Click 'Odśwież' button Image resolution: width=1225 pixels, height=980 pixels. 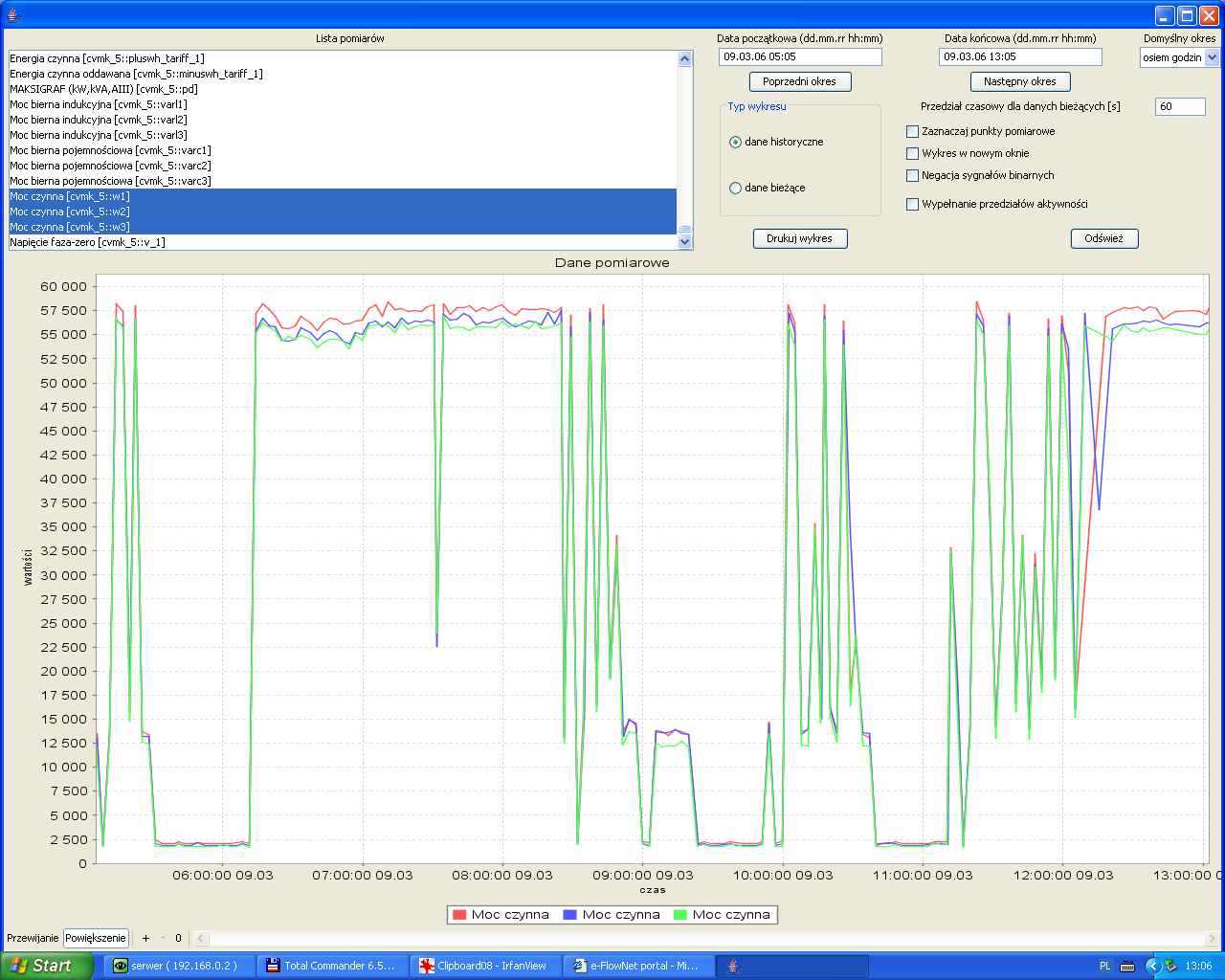(1103, 238)
